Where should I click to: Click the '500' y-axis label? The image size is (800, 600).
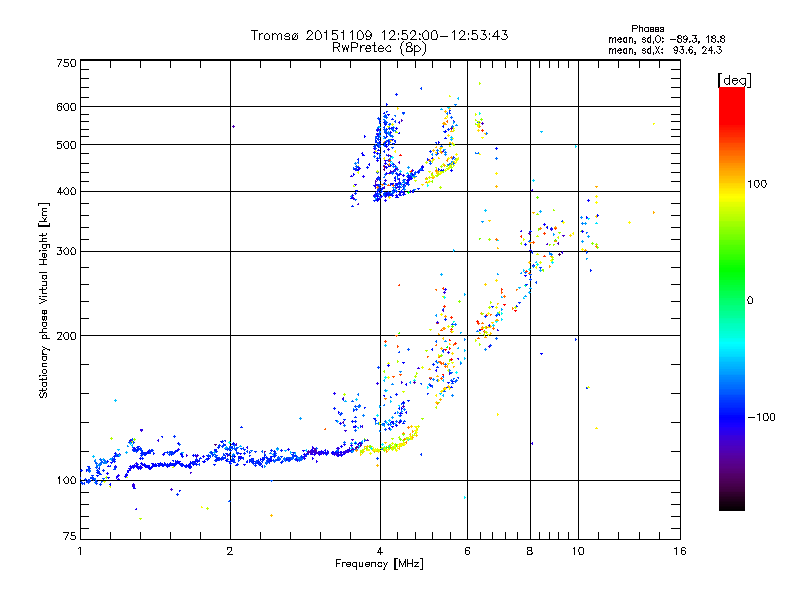tap(66, 145)
